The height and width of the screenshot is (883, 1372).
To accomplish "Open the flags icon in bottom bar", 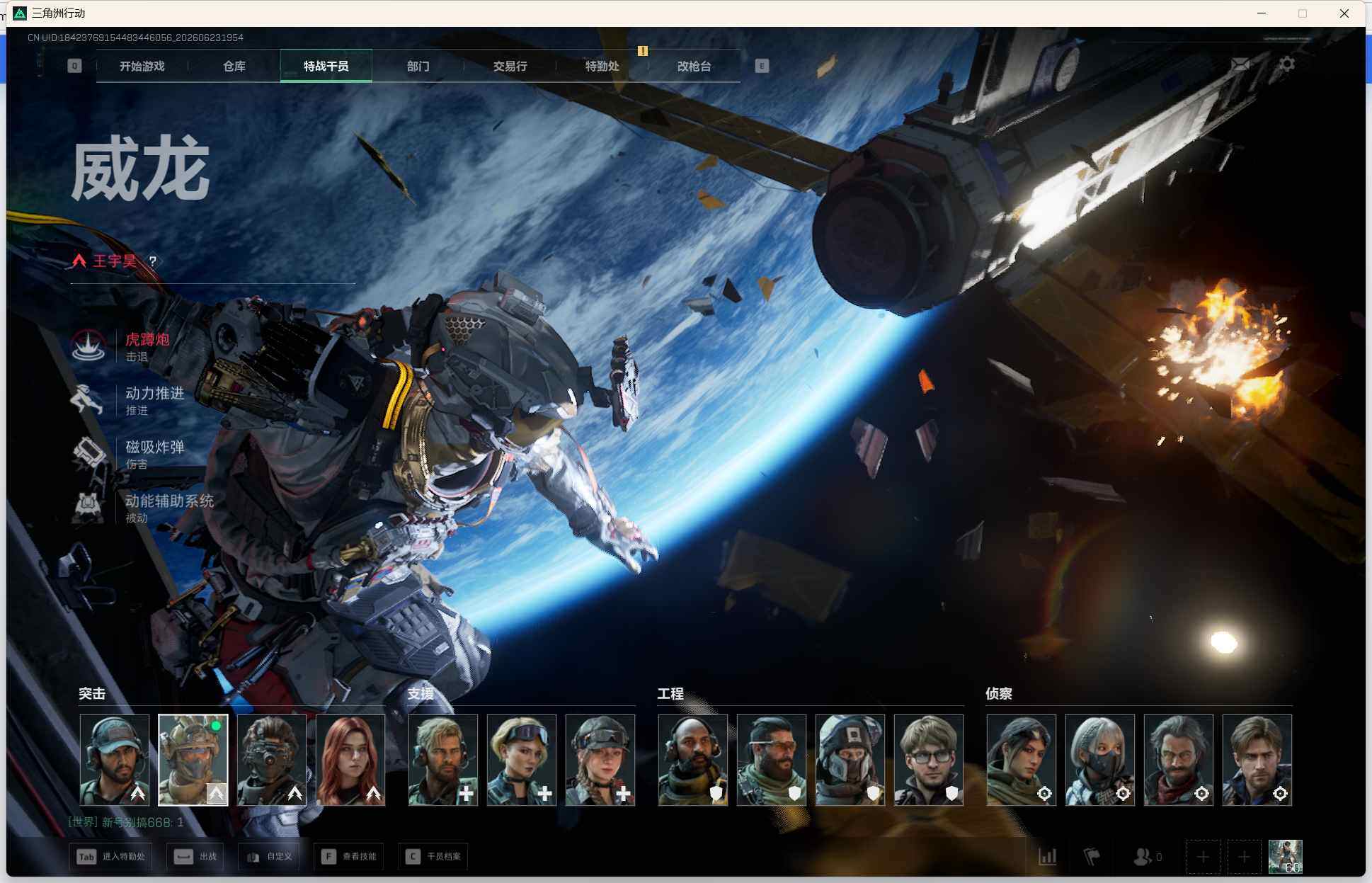I will point(1092,857).
